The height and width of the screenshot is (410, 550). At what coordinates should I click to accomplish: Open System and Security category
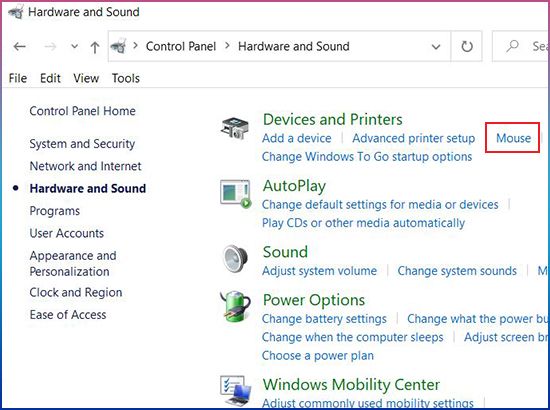[82, 144]
